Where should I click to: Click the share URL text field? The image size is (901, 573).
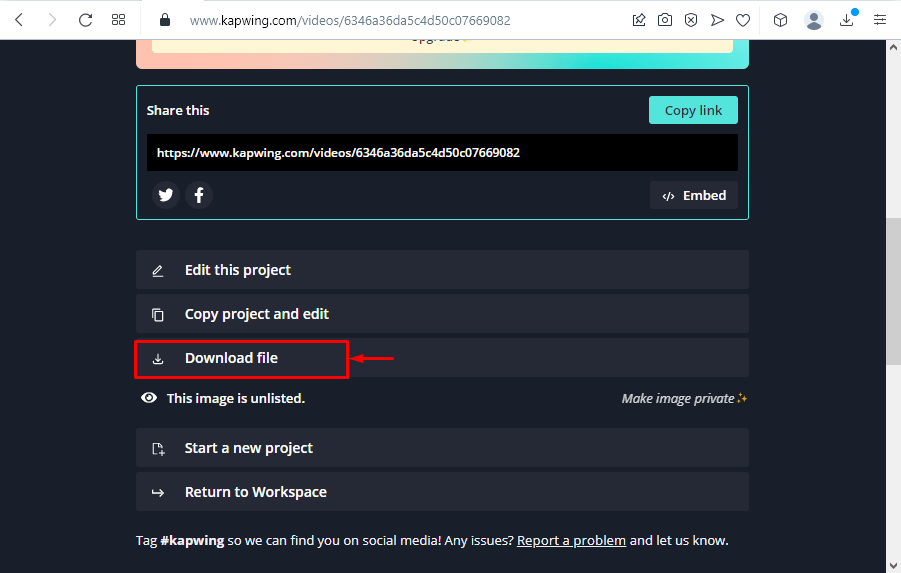(442, 152)
